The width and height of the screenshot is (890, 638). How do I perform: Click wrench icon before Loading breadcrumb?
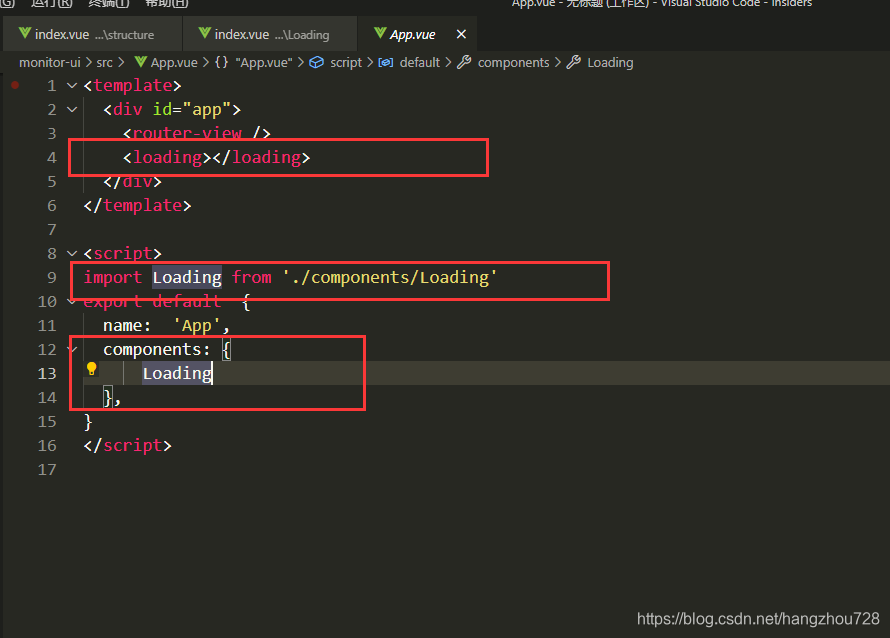click(574, 62)
